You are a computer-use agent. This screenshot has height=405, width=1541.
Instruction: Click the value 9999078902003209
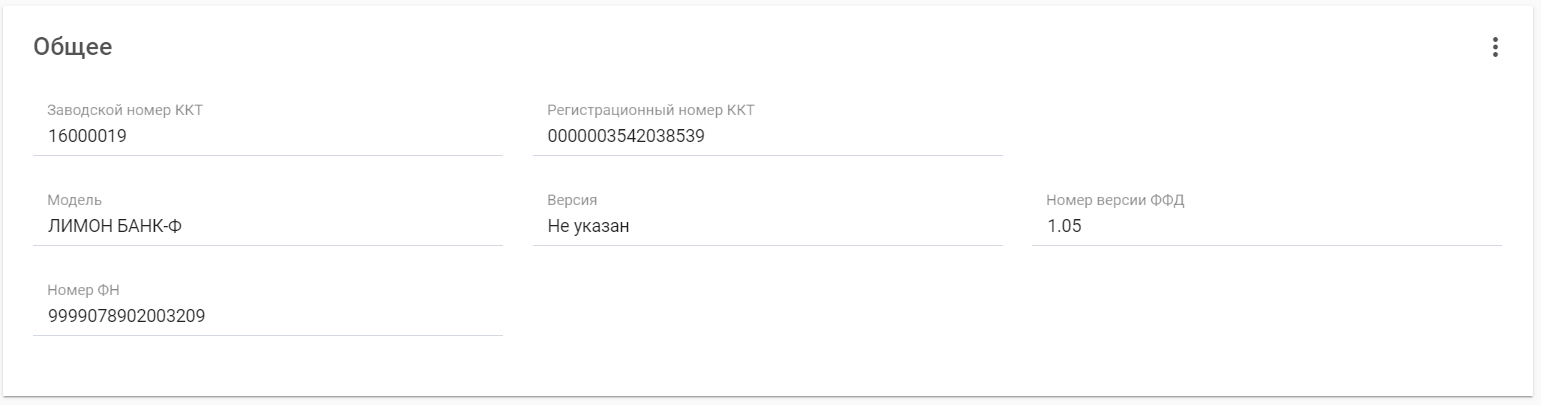(x=127, y=317)
